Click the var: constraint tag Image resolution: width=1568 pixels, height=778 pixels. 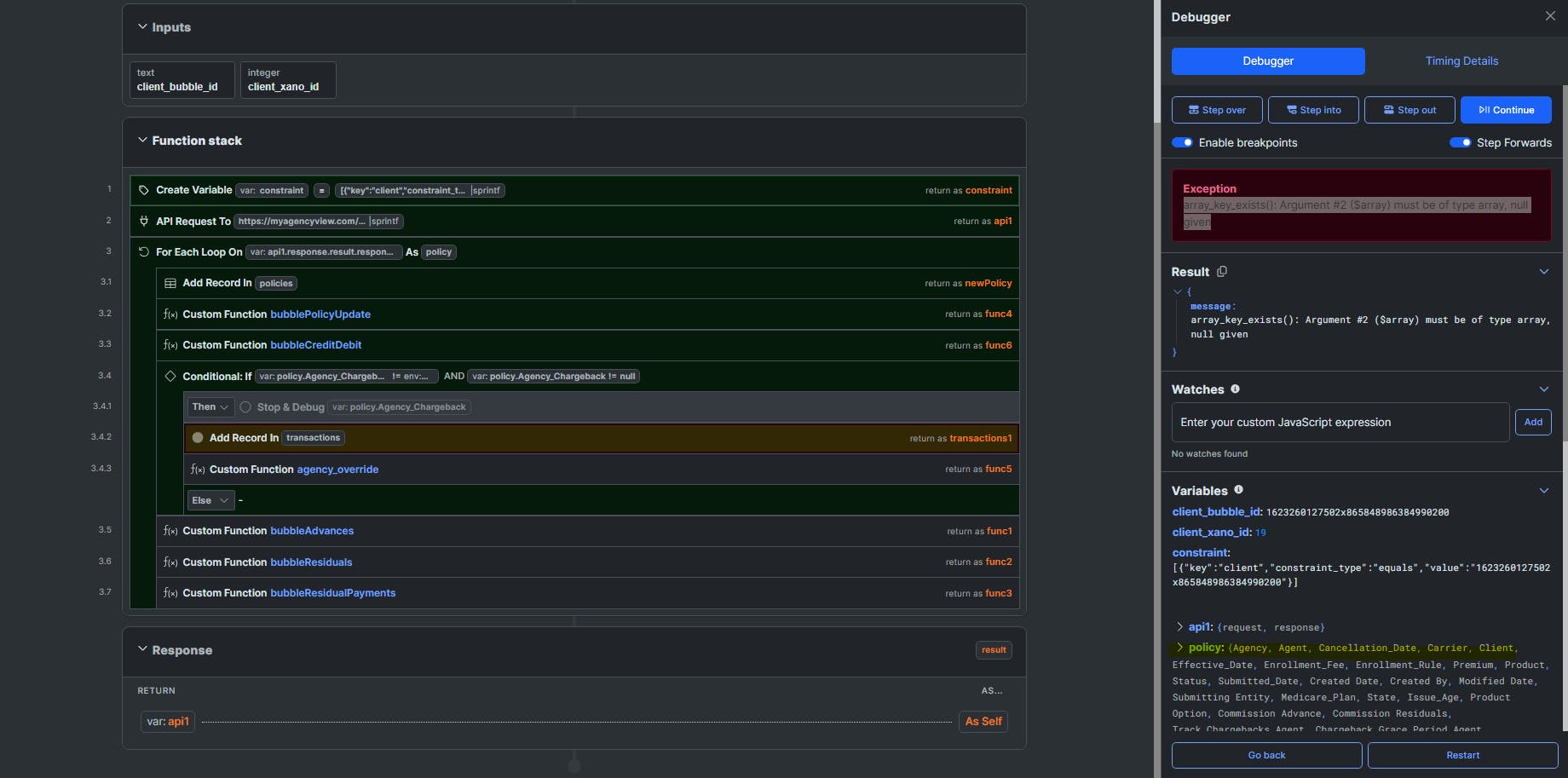tap(272, 190)
